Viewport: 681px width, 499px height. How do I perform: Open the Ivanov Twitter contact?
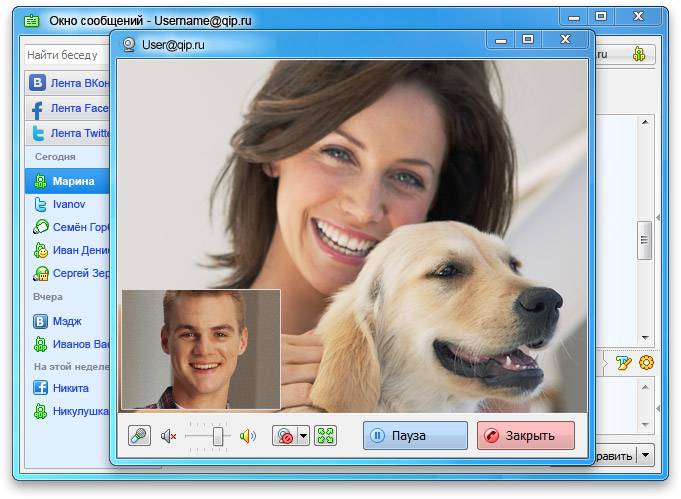coord(67,204)
